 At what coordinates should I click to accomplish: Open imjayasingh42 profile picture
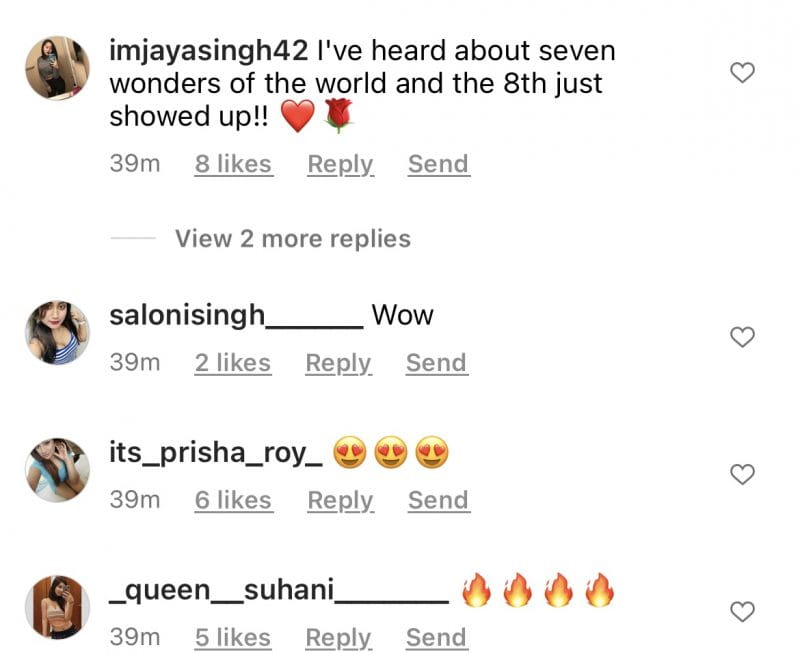click(x=57, y=68)
